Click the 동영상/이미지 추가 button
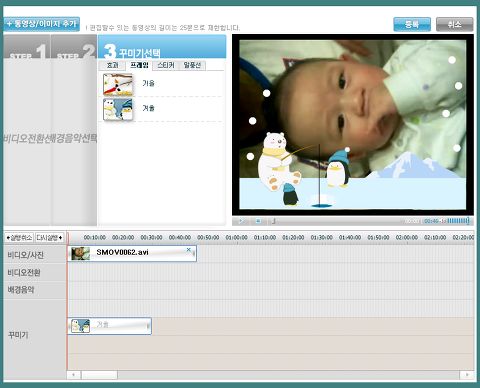The width and height of the screenshot is (480, 388). (42, 24)
